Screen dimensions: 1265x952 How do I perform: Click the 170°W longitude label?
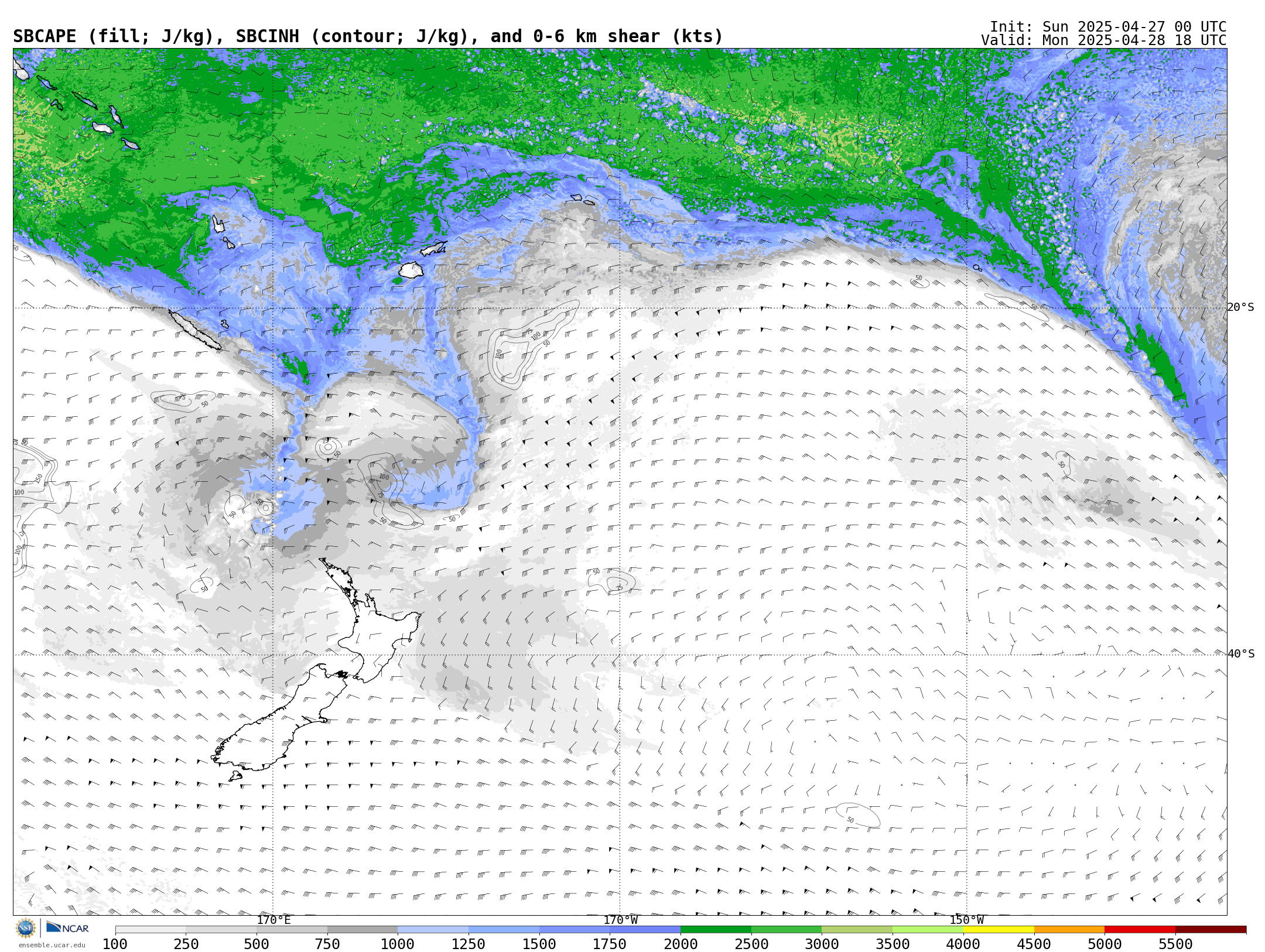(x=621, y=920)
